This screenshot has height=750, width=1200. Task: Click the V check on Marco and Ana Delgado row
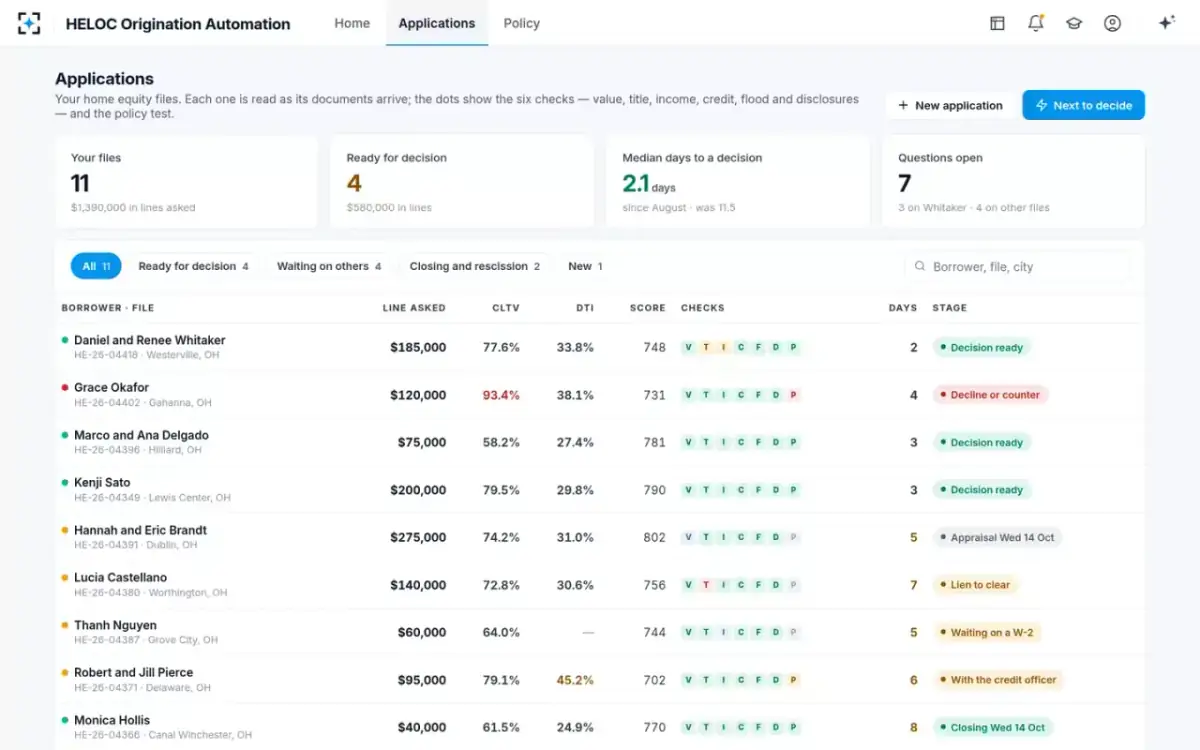pos(688,443)
